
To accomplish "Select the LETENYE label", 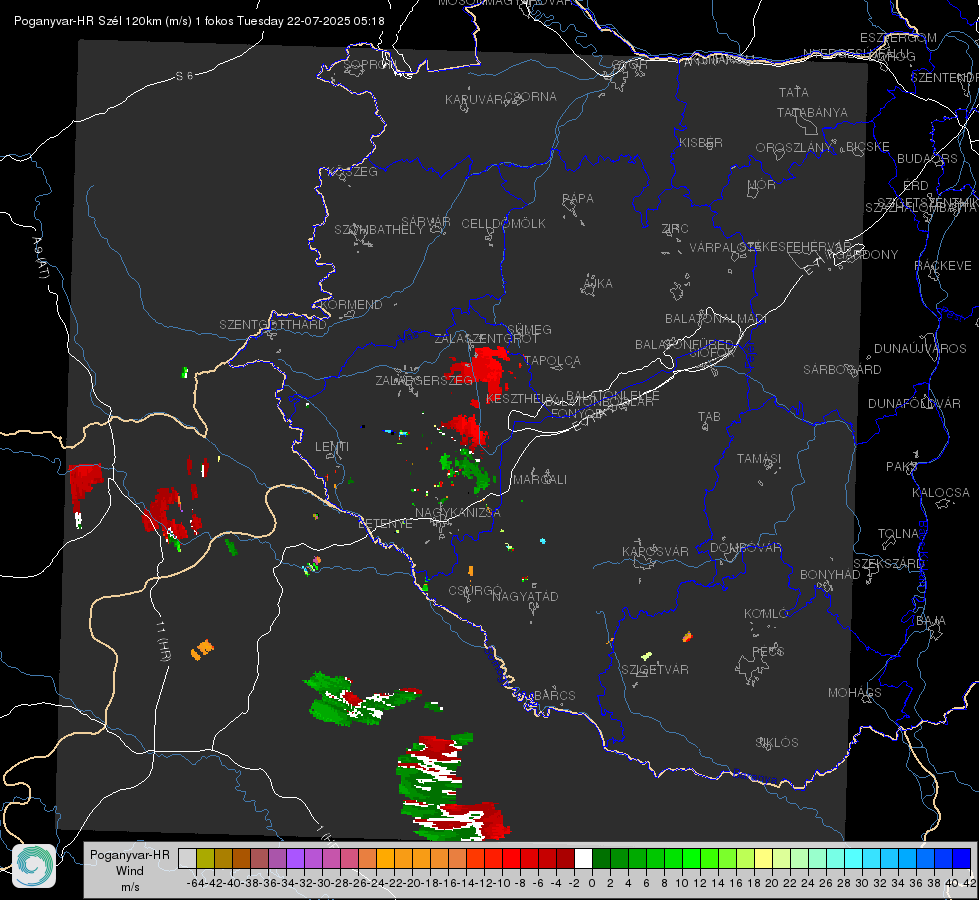I will click(x=385, y=523).
